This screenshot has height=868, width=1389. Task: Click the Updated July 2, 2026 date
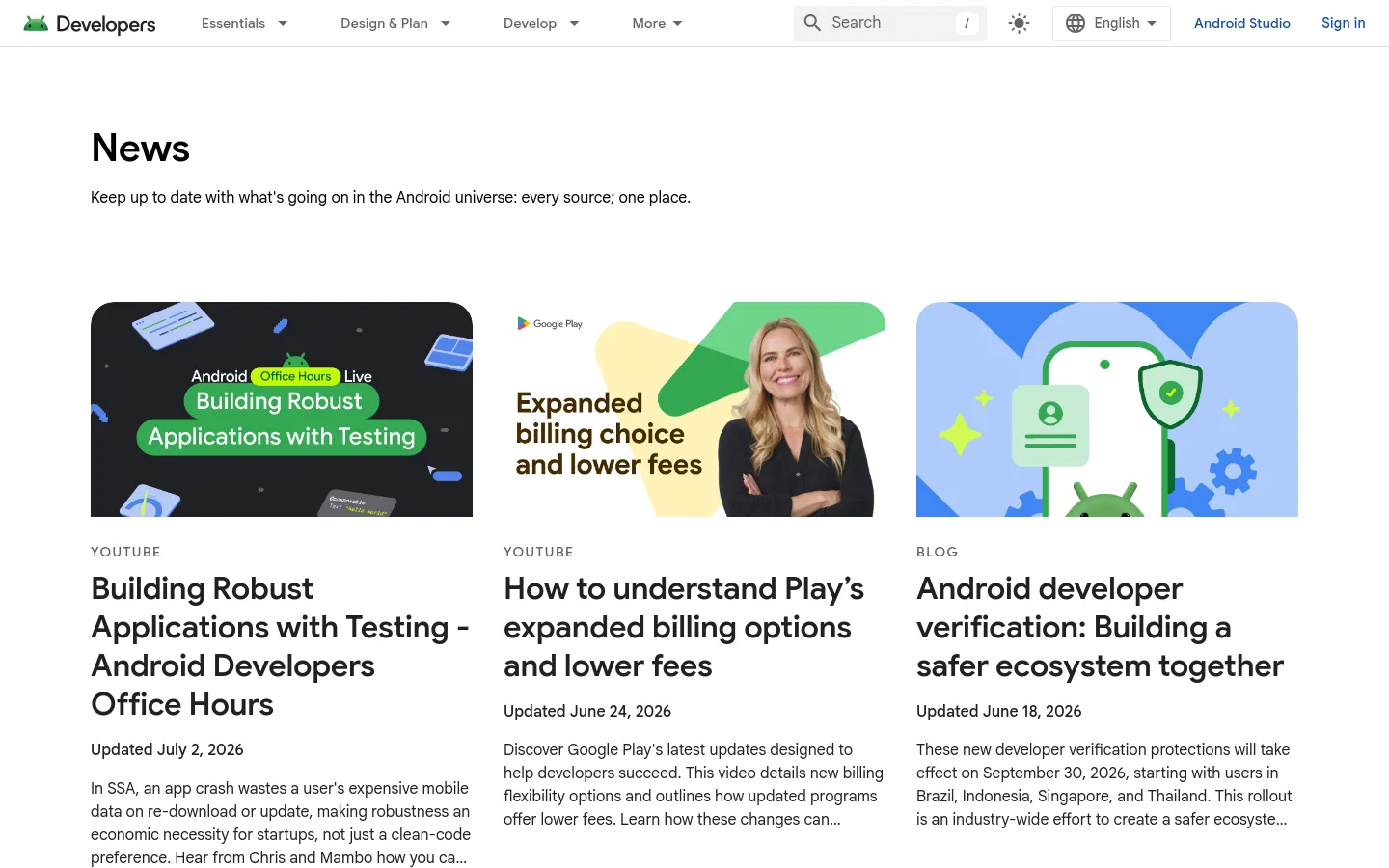click(167, 749)
